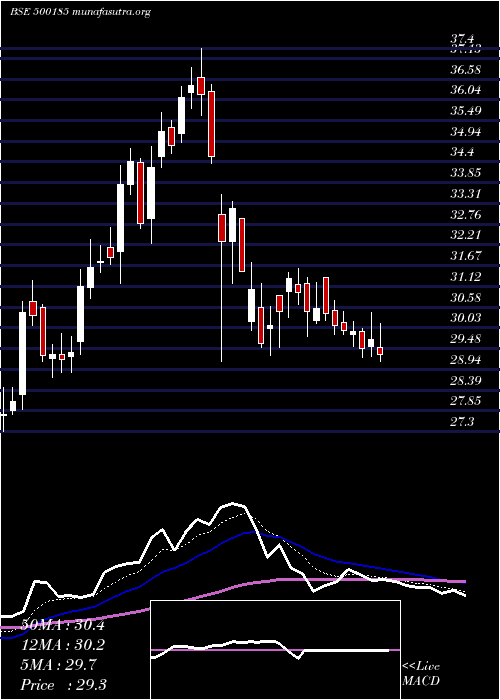Click the 31.67 price axis label
The width and height of the screenshot is (500, 700).
tap(466, 256)
